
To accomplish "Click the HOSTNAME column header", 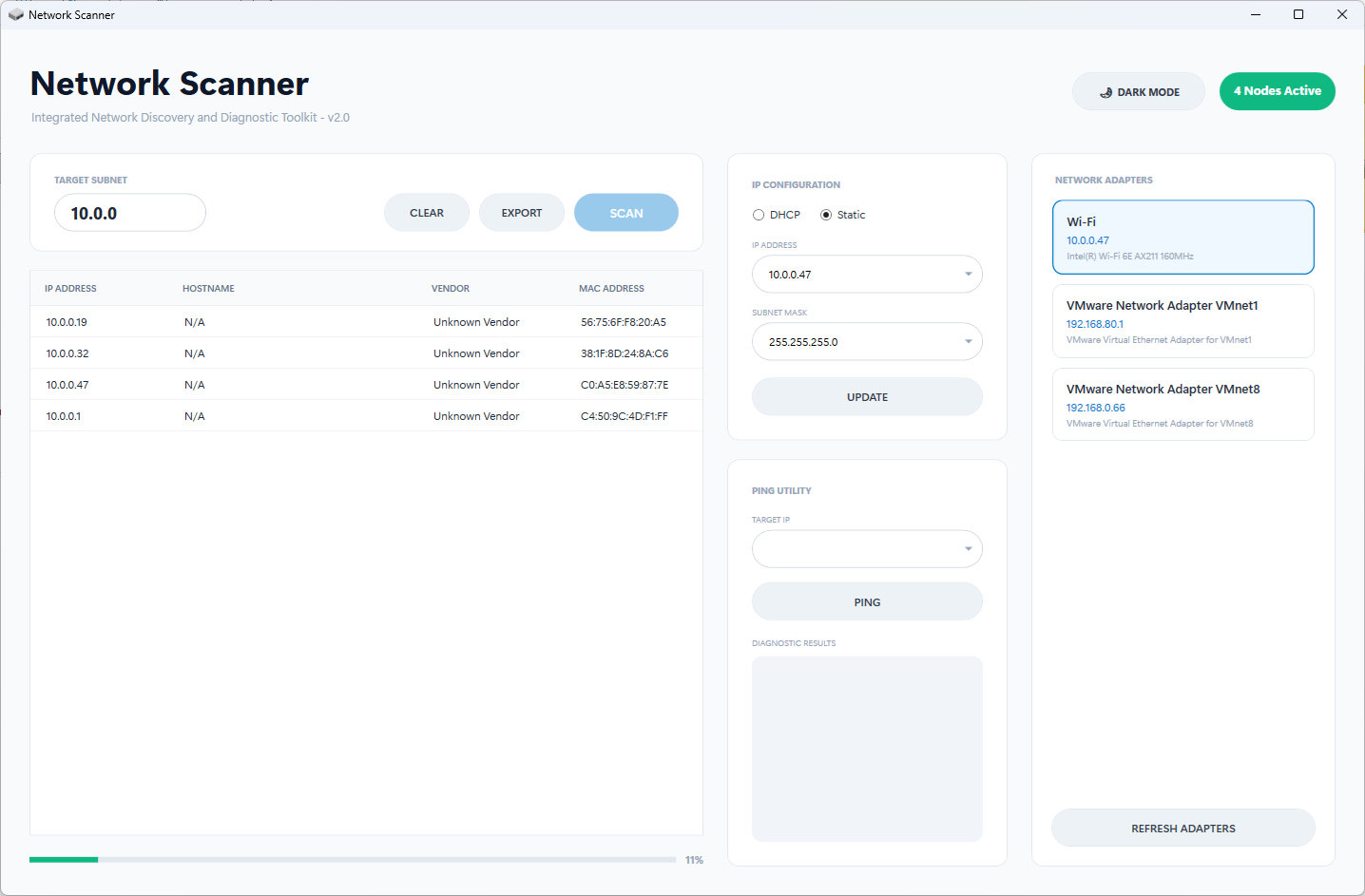I will click(208, 289).
